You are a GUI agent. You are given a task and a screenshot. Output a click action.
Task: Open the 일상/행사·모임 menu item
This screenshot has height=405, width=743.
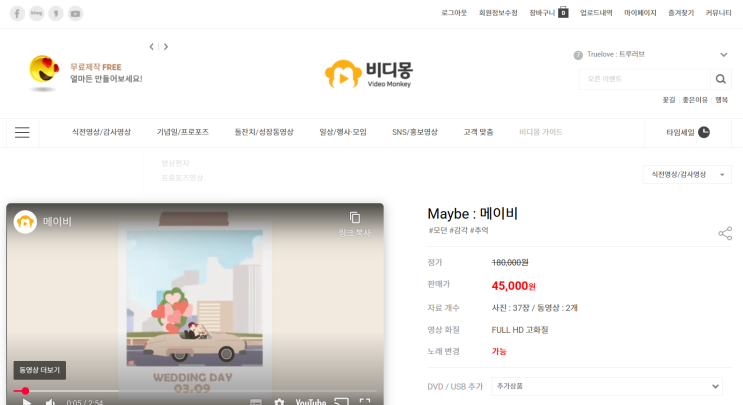tap(343, 132)
